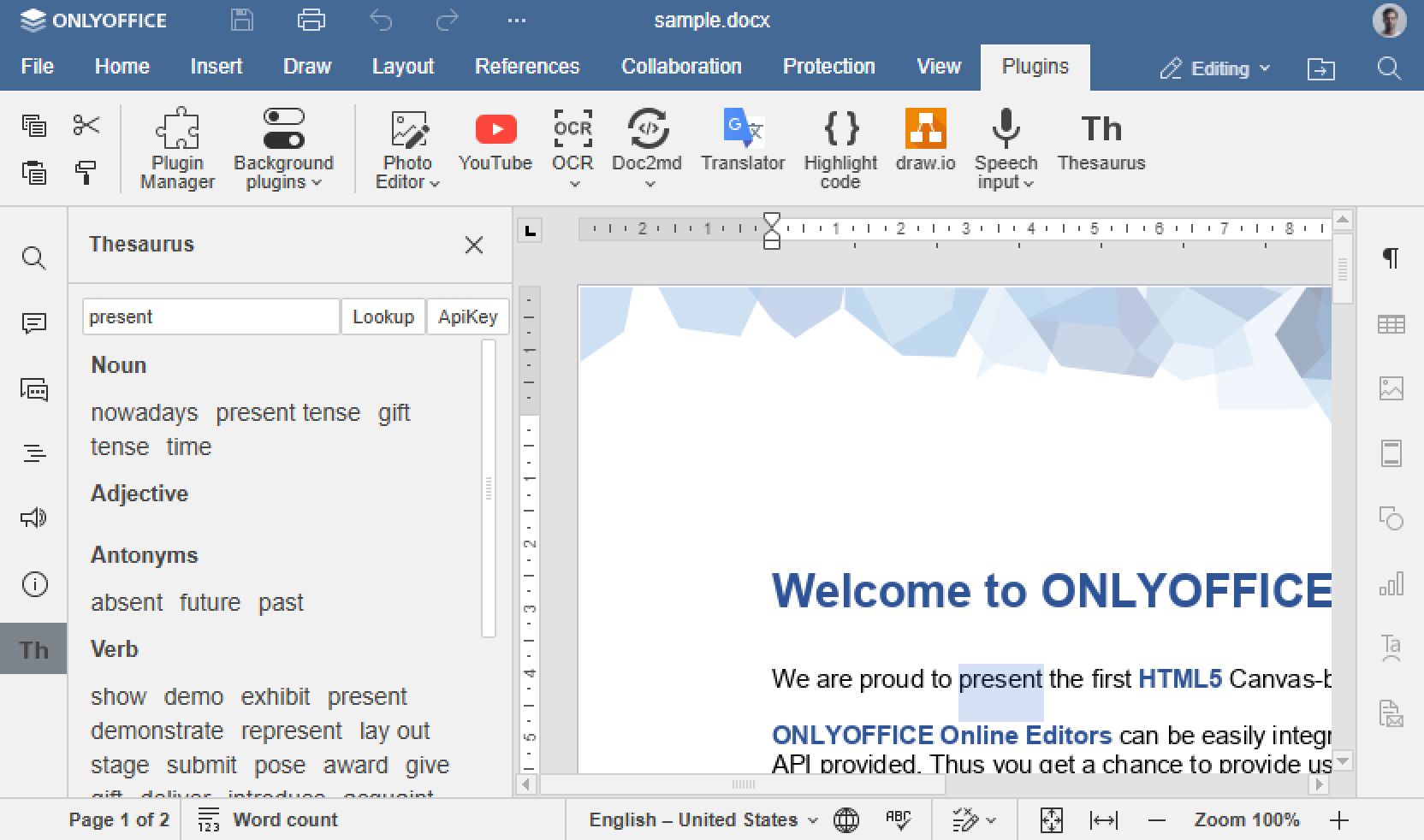Viewport: 1424px width, 840px height.
Task: Open the Highlight code plugin
Action: point(840,148)
